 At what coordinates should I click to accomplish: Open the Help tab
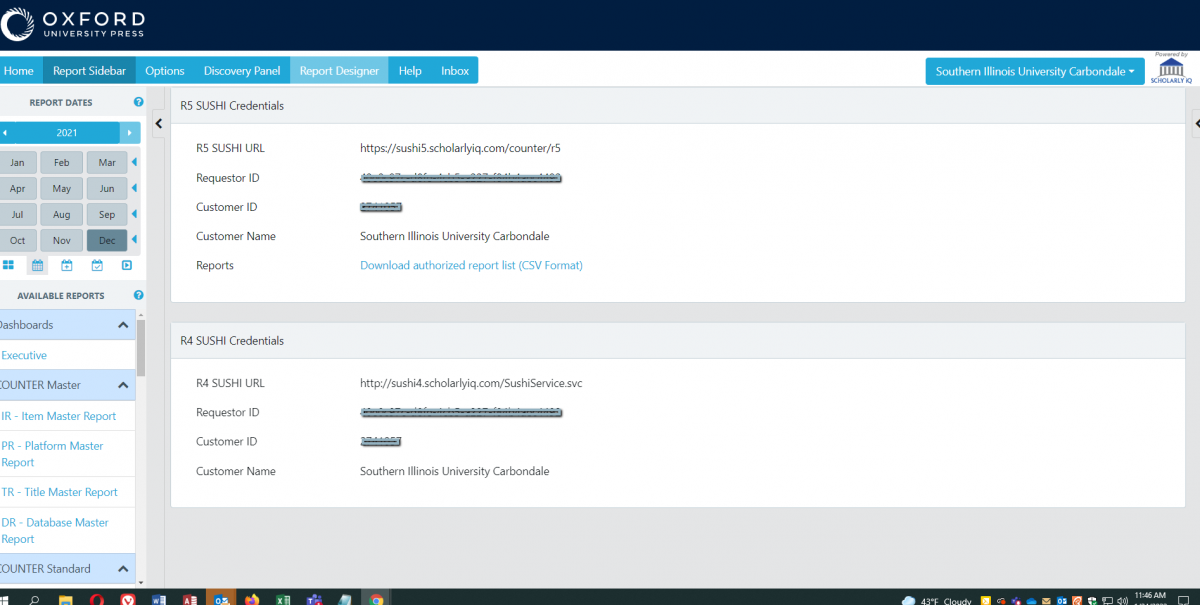coord(410,71)
